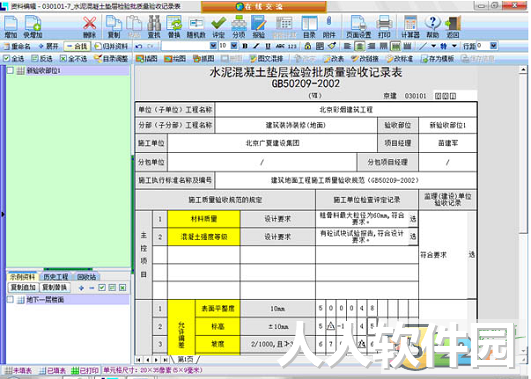Tick the checkbox beside 新验收部位1
The width and height of the screenshot is (531, 379).
point(10,70)
